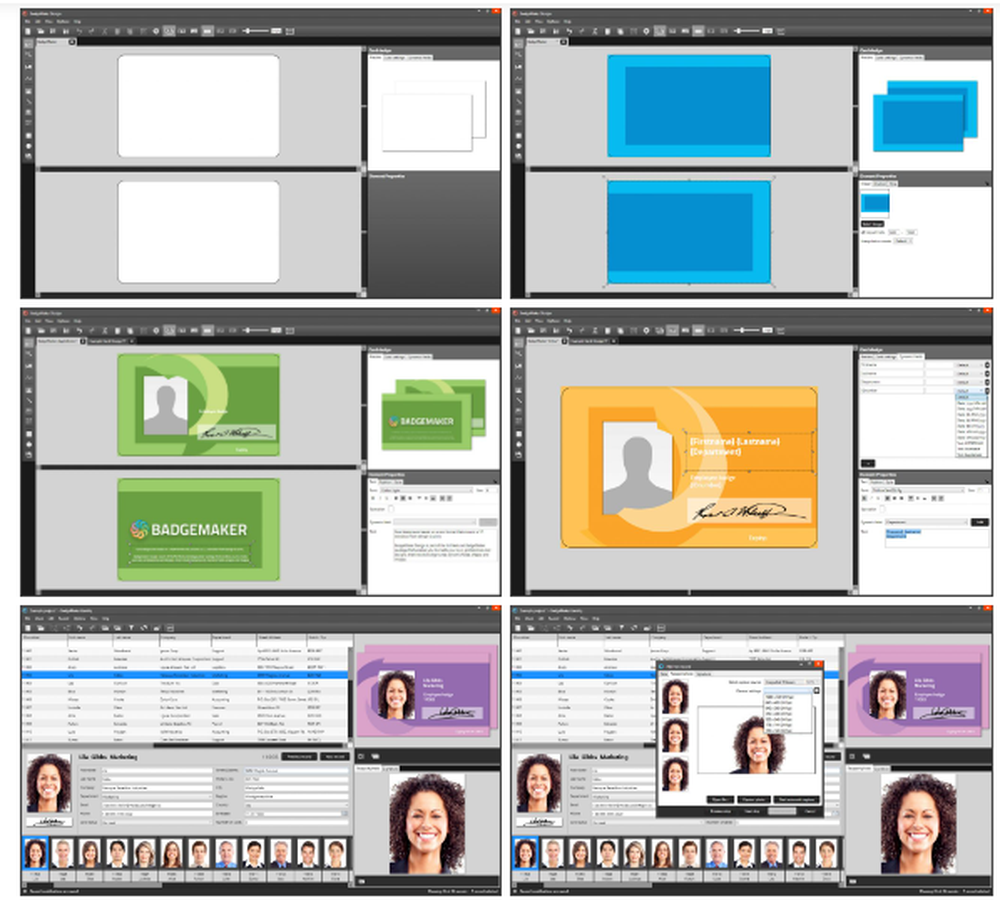Select the white-haired man thumbnail in records photo strip

tap(62, 854)
